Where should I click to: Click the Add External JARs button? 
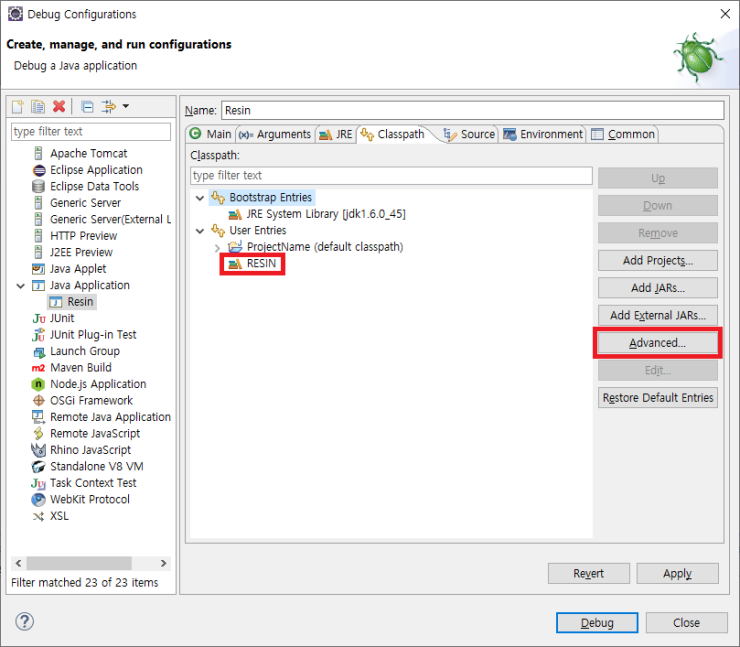657,315
